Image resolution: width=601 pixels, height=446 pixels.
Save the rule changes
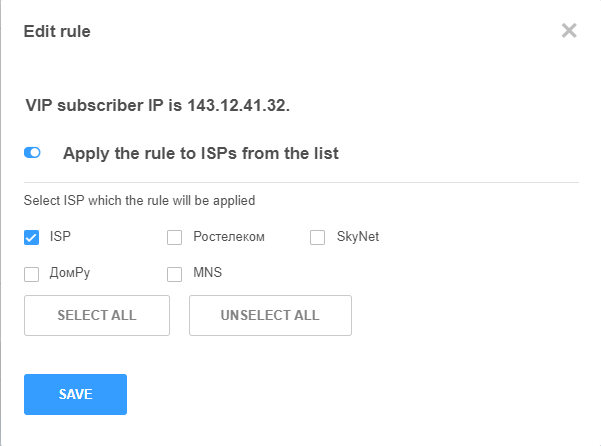(x=75, y=394)
